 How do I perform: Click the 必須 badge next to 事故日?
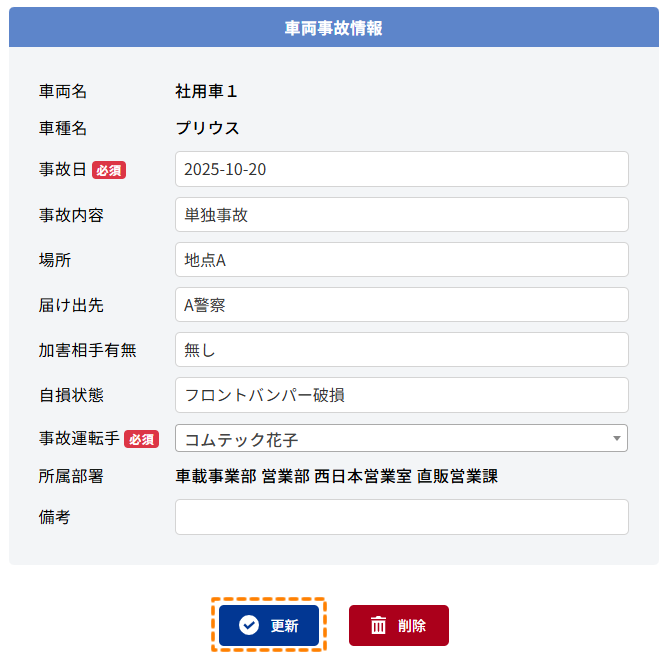coord(109,170)
